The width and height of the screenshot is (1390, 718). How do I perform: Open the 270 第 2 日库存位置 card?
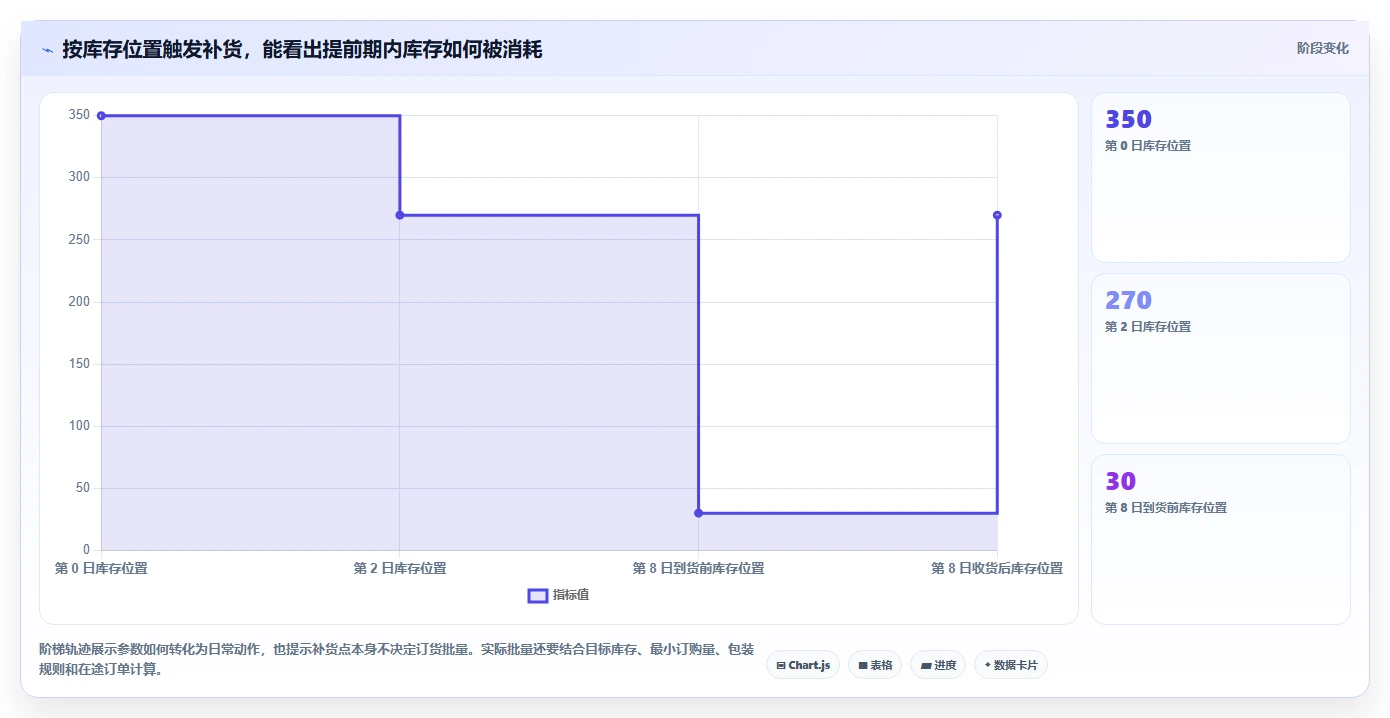point(1221,359)
